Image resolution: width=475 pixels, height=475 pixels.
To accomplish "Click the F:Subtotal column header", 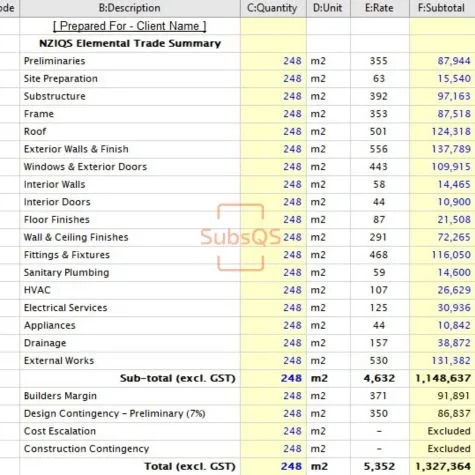I will [x=442, y=8].
